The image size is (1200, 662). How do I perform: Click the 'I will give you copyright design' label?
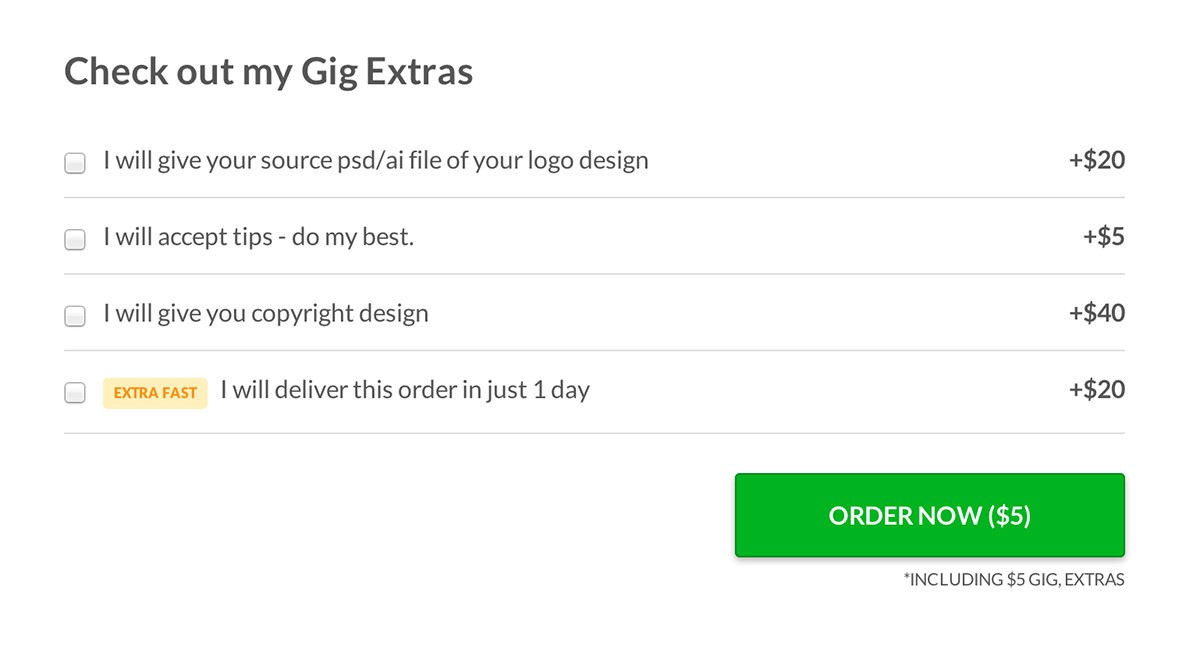[265, 313]
